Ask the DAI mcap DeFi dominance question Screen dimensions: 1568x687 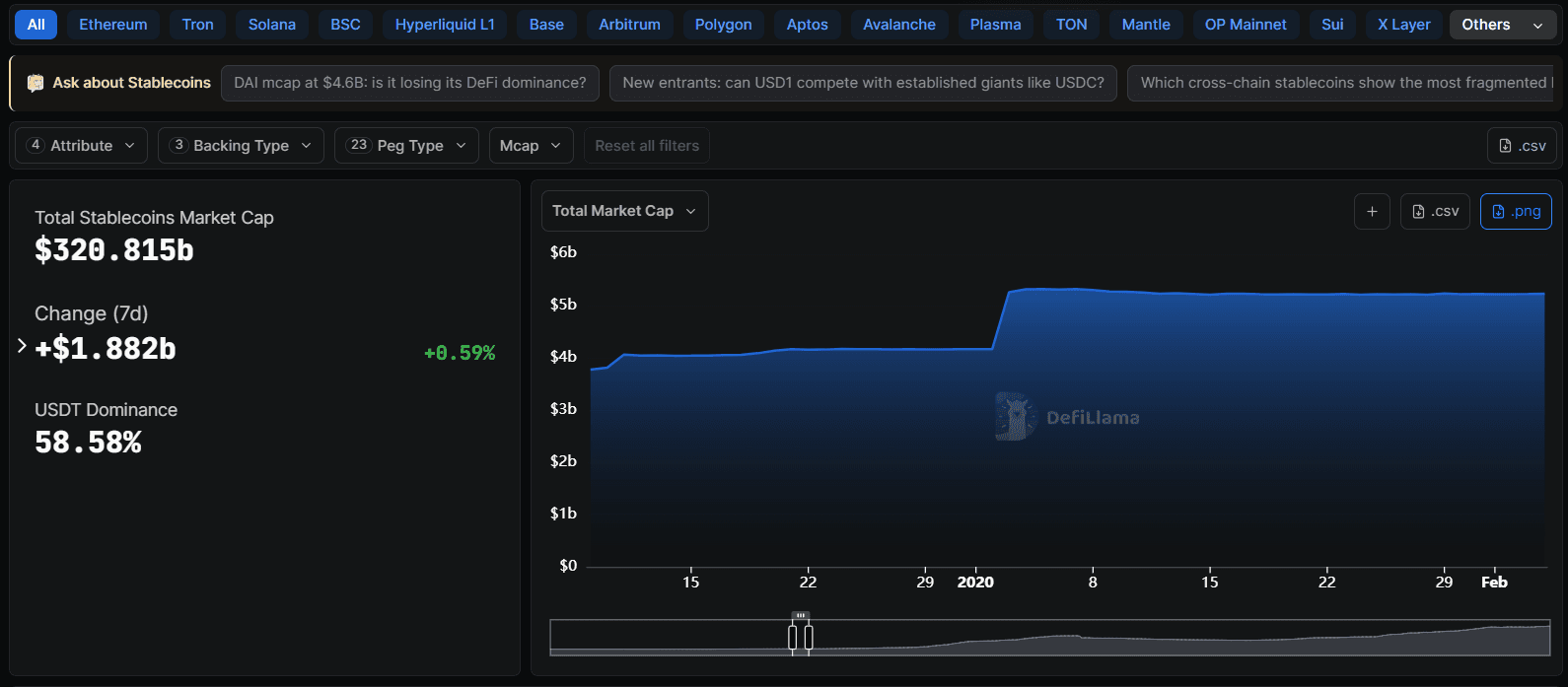(410, 83)
